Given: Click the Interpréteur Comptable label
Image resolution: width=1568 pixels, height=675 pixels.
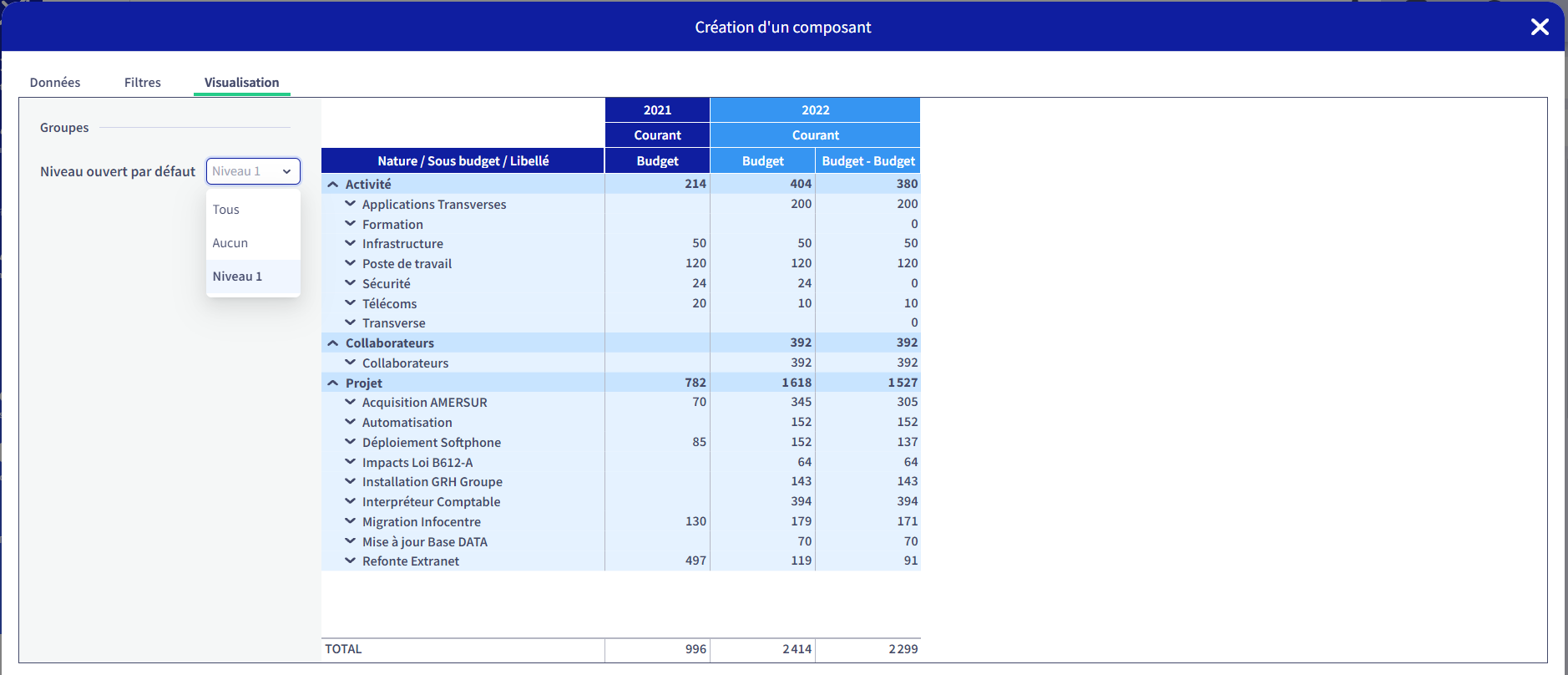Looking at the screenshot, I should pyautogui.click(x=432, y=501).
